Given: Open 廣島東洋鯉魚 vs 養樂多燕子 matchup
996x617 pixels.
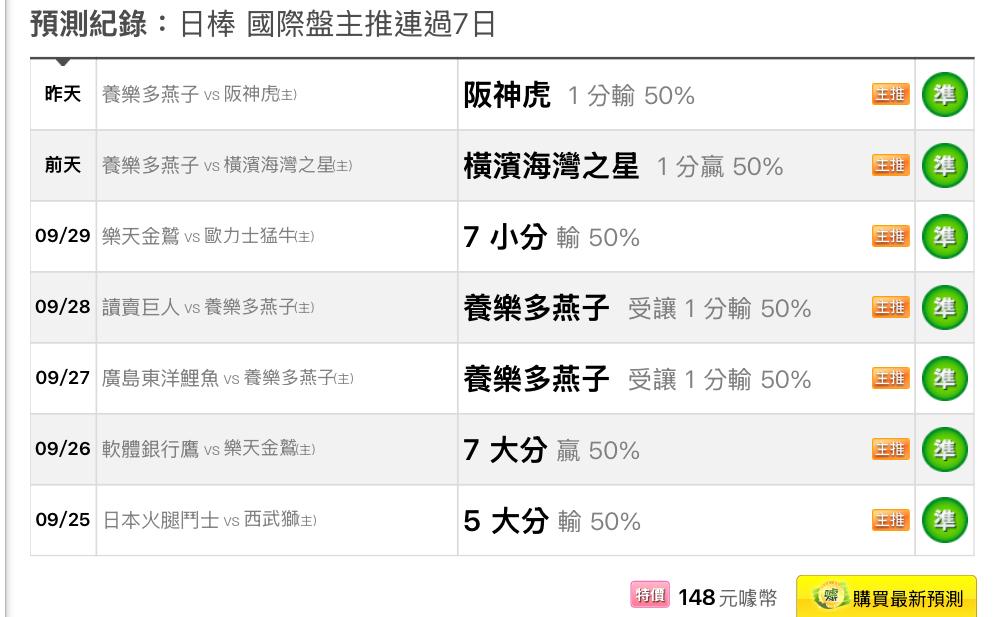Looking at the screenshot, I should (227, 379).
